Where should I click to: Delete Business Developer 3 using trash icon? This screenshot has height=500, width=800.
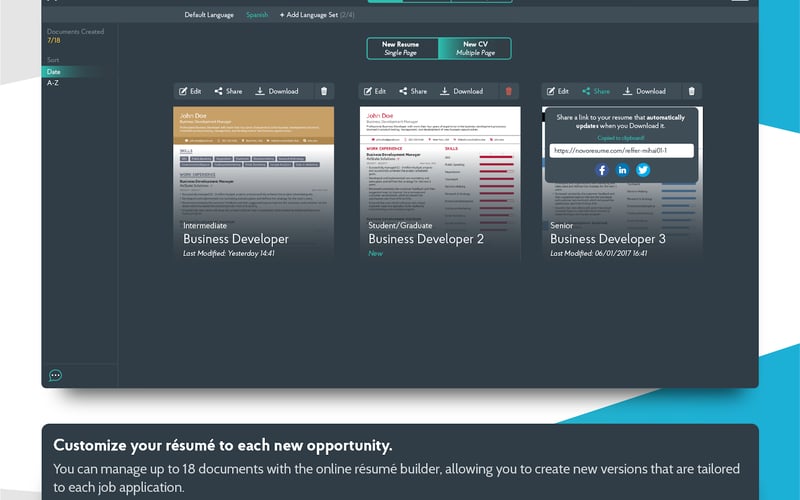692,91
